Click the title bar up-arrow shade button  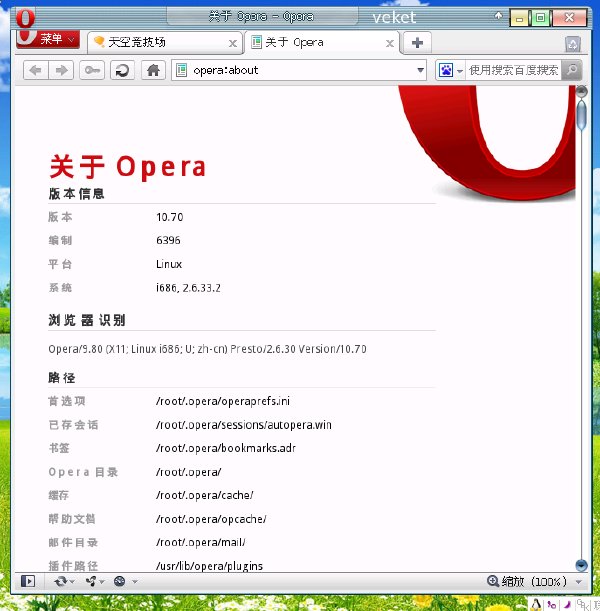point(498,16)
